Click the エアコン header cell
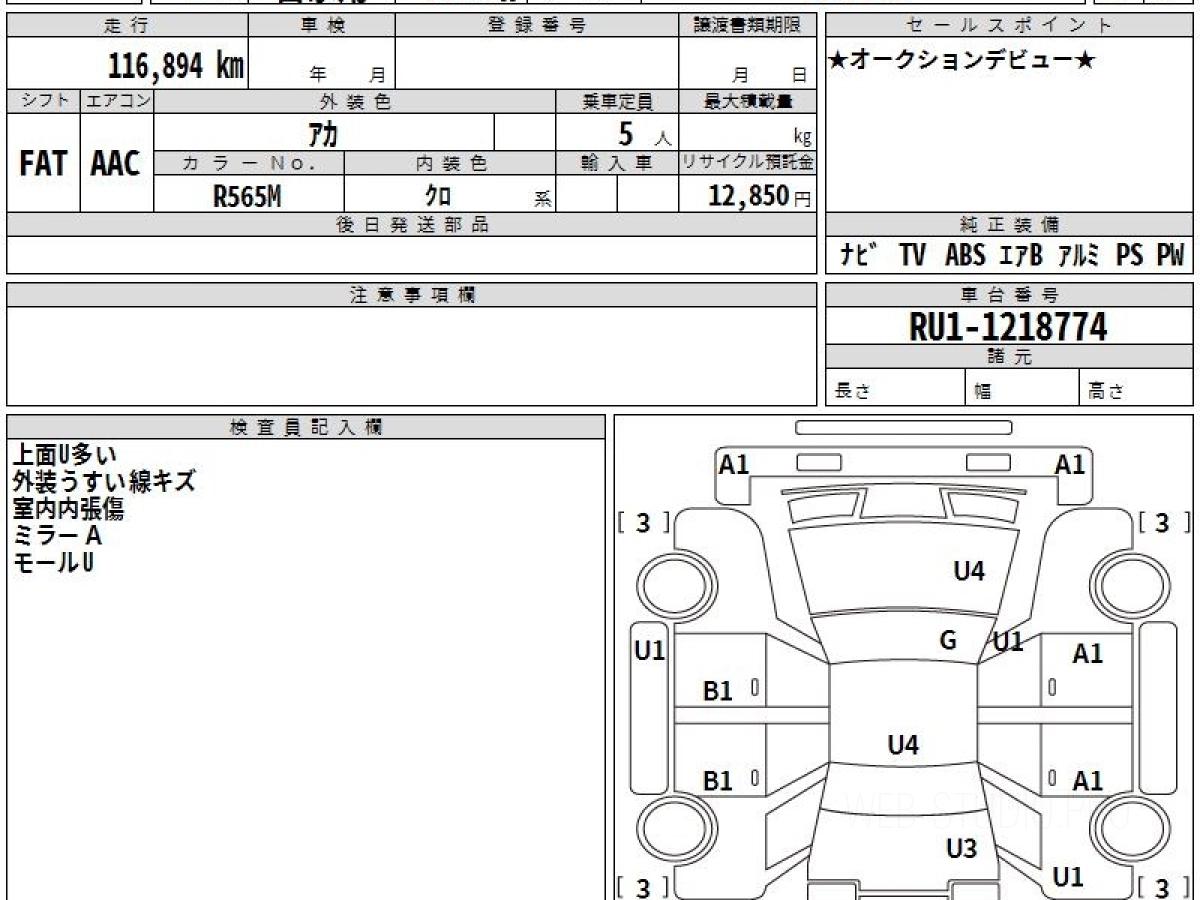 click(117, 101)
